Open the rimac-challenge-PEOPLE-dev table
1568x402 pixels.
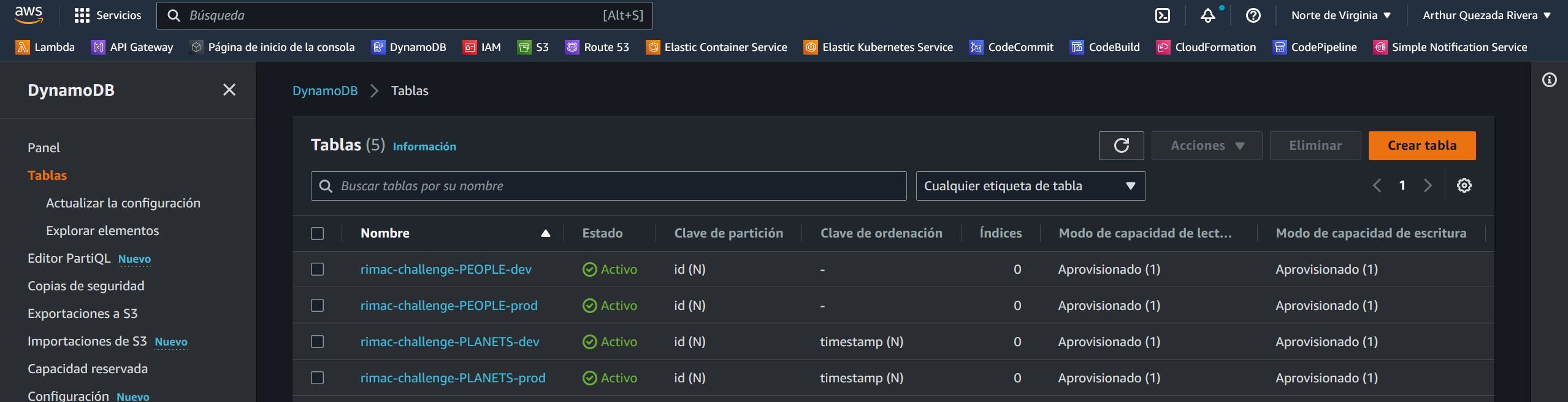446,269
